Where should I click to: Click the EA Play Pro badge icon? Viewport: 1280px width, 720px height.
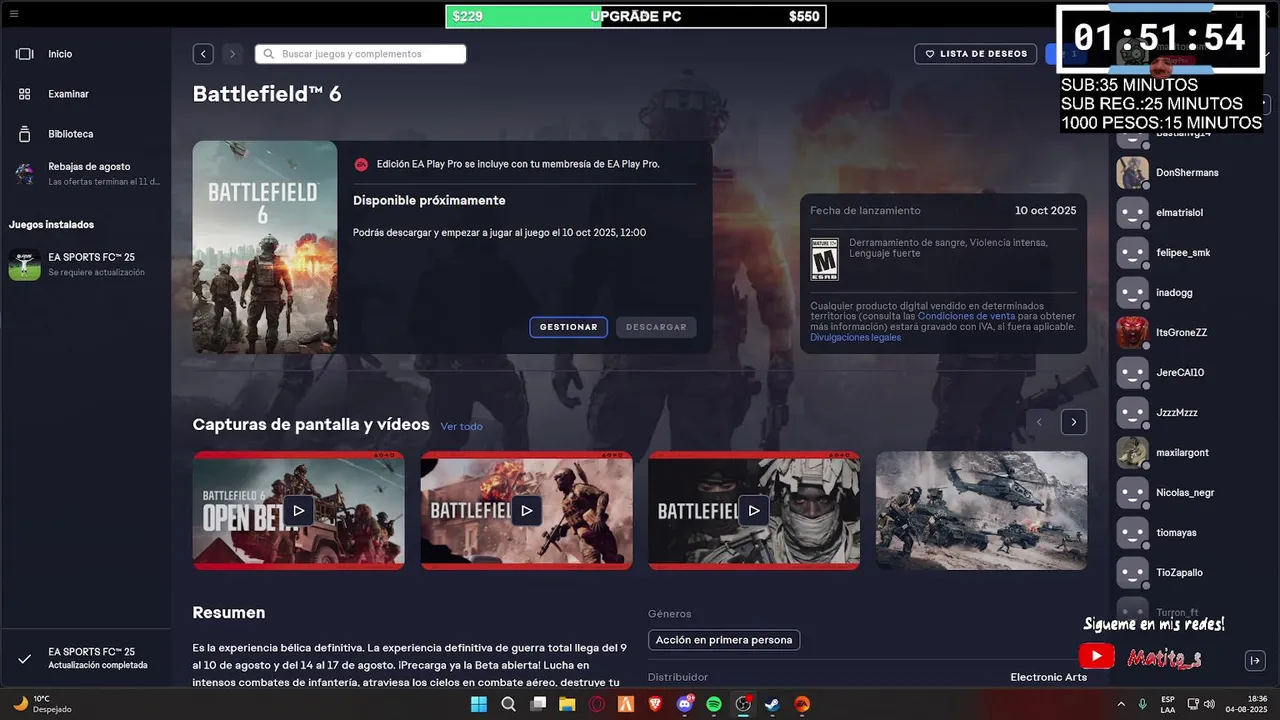click(361, 164)
